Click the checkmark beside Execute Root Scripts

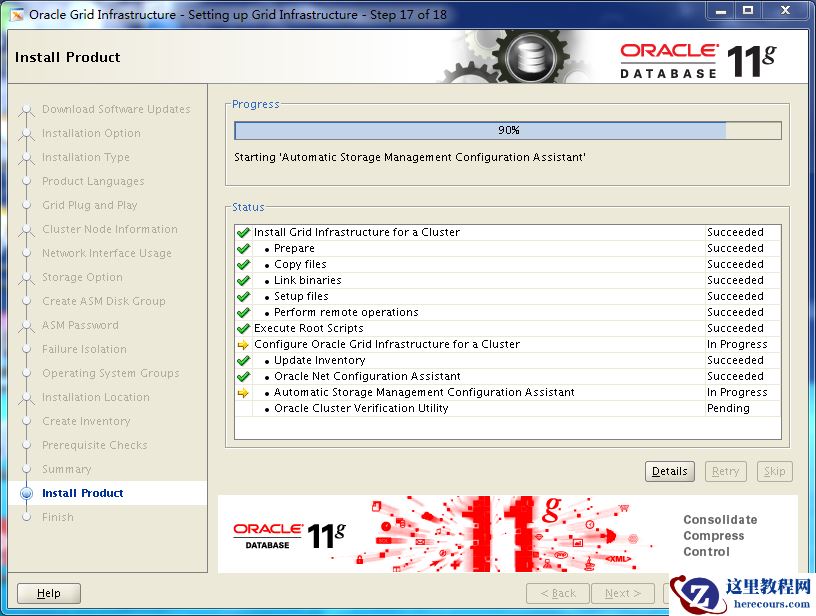coord(243,328)
